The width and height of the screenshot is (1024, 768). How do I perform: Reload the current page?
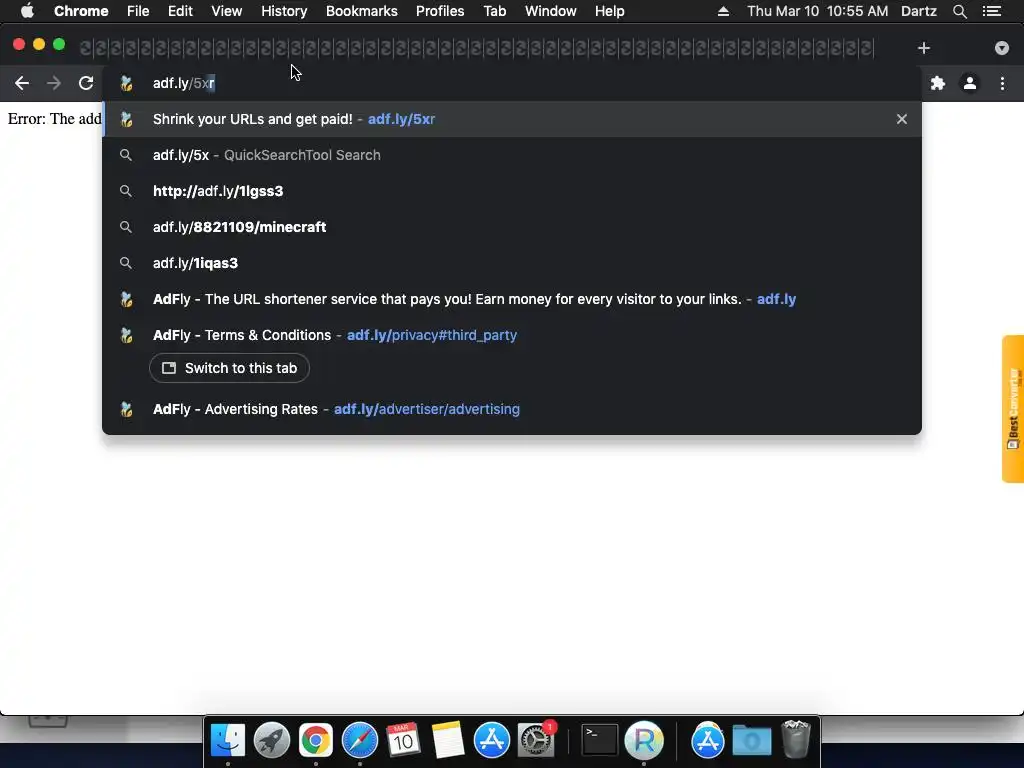86,83
